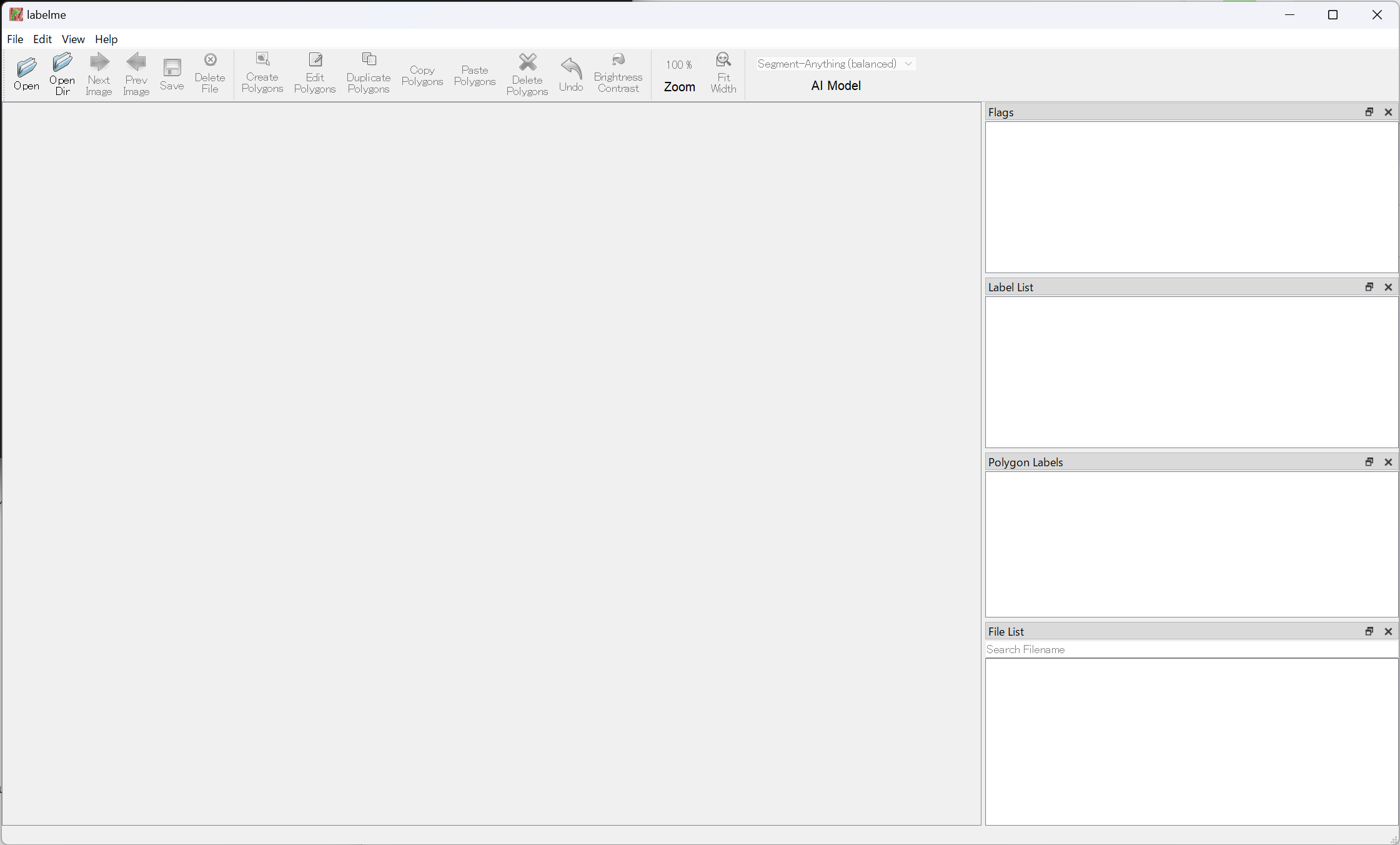Click the Open file icon
This screenshot has height=845, width=1400.
(26, 67)
